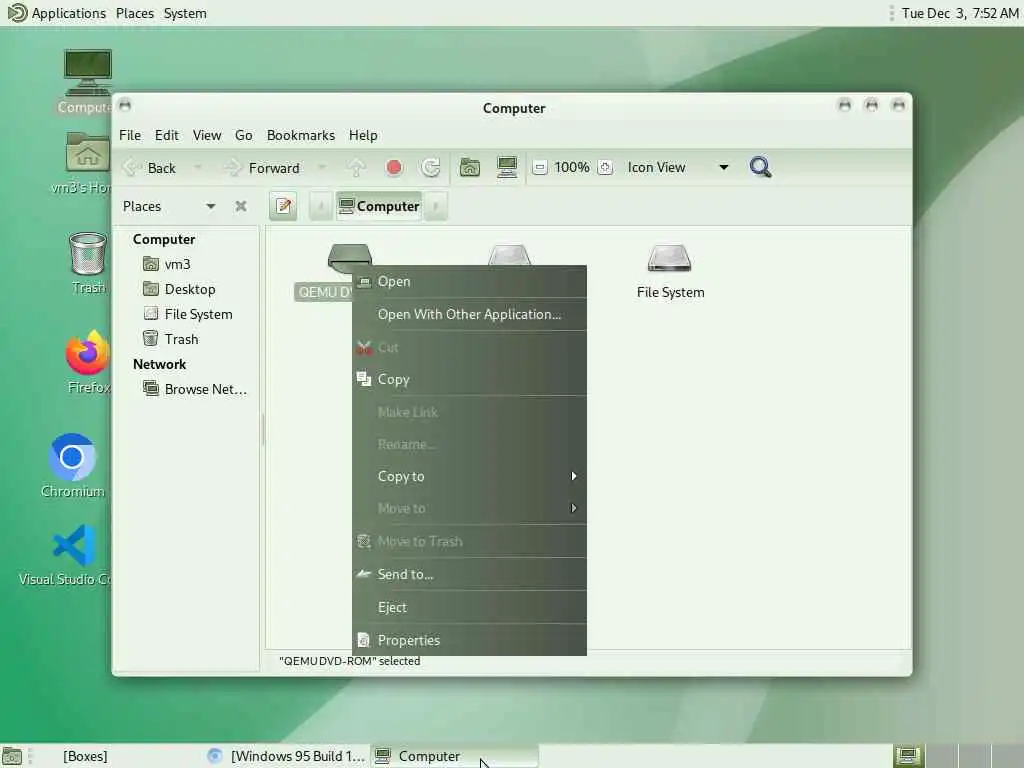This screenshot has width=1024, height=768.
Task: Zoom in with the plus icon
Action: [x=605, y=168]
